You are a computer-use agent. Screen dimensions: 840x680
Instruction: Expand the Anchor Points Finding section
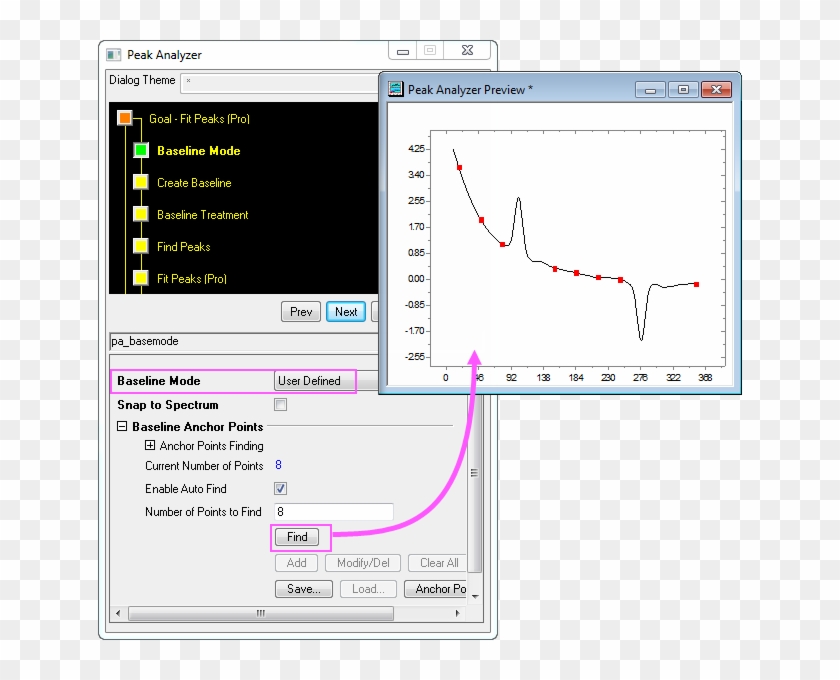(x=148, y=445)
